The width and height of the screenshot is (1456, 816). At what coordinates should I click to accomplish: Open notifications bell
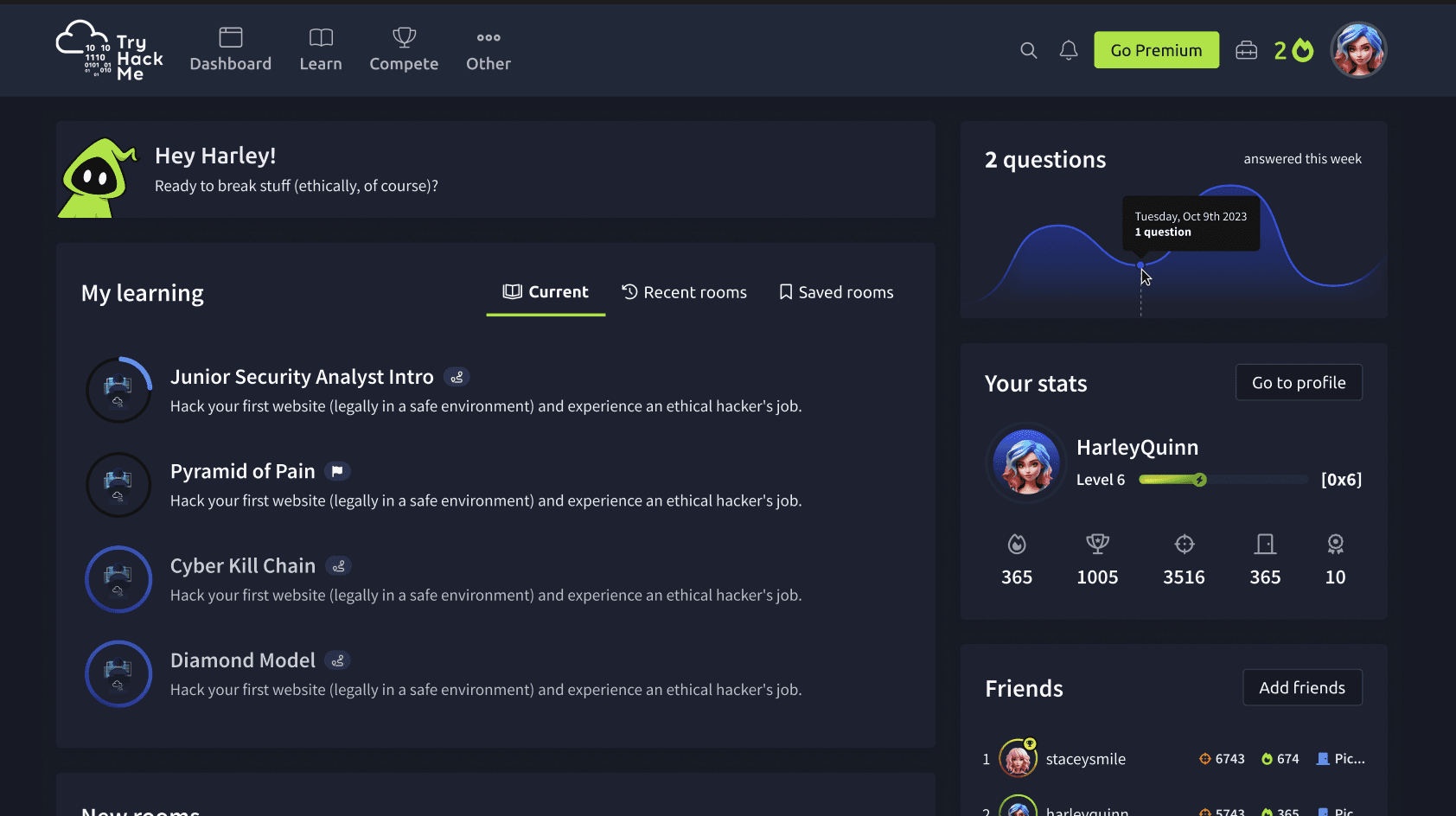[x=1069, y=50]
